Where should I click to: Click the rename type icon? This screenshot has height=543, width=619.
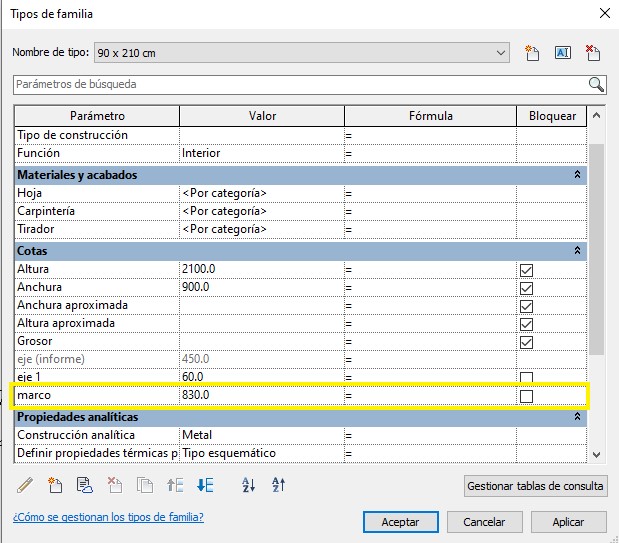pyautogui.click(x=562, y=53)
